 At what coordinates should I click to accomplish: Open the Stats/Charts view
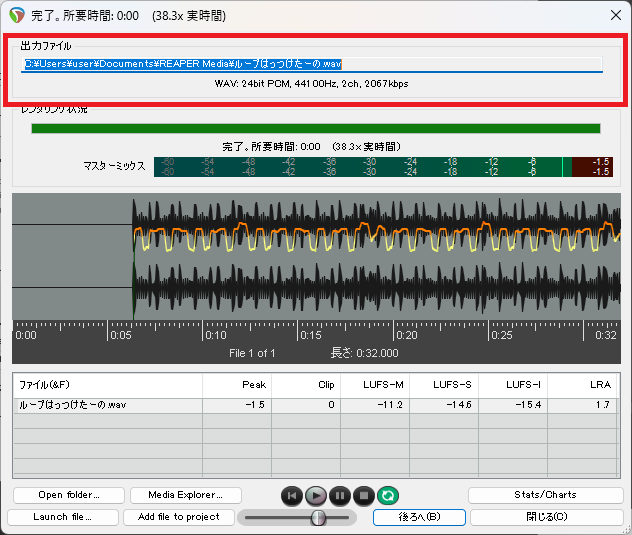[x=546, y=495]
